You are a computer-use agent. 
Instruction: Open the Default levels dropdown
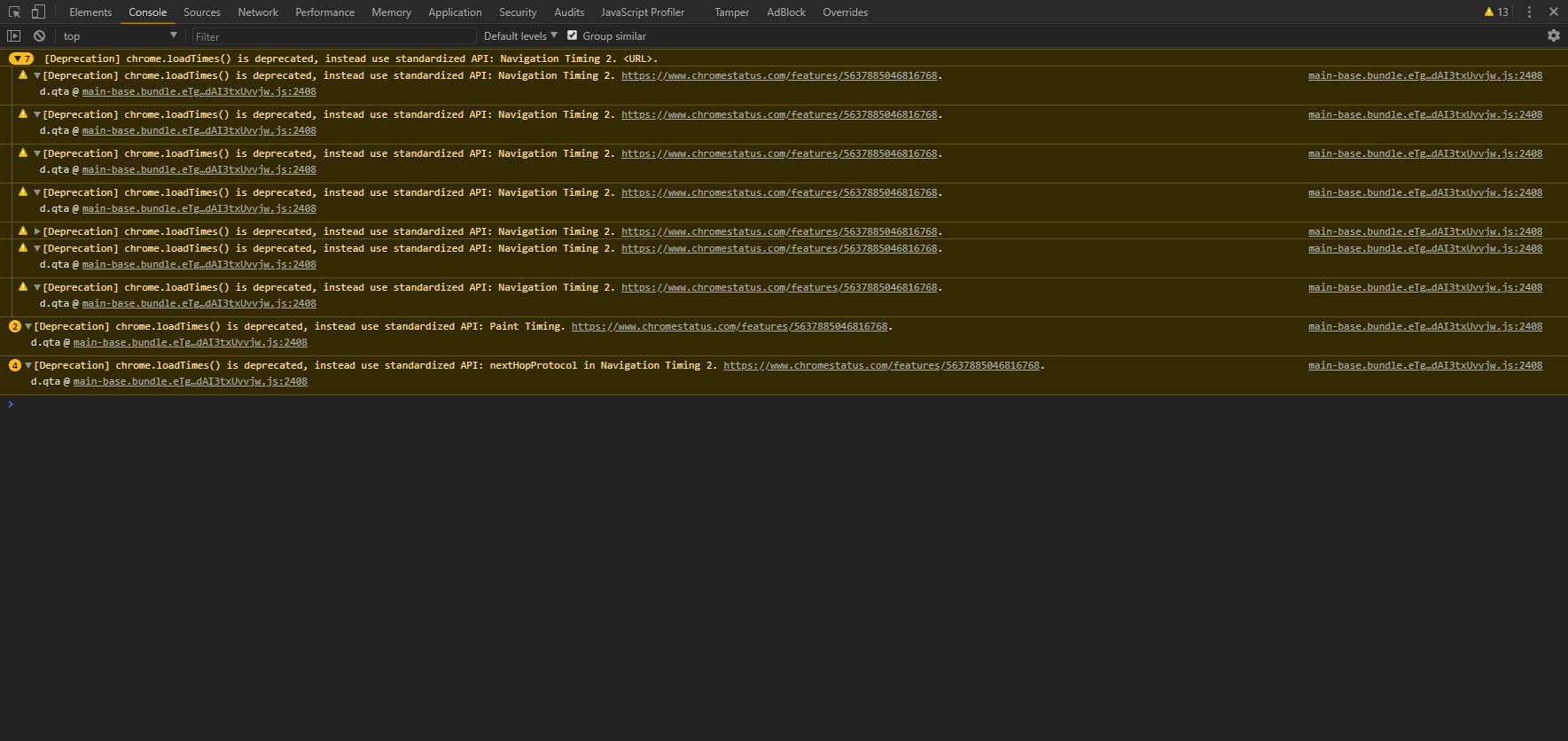coord(520,36)
